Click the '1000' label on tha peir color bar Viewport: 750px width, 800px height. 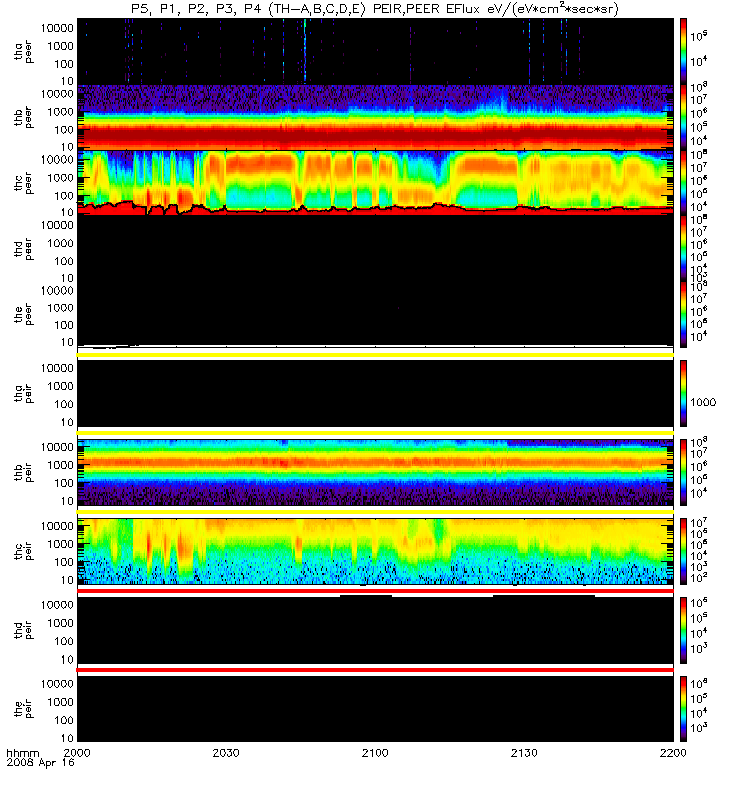[x=703, y=402]
